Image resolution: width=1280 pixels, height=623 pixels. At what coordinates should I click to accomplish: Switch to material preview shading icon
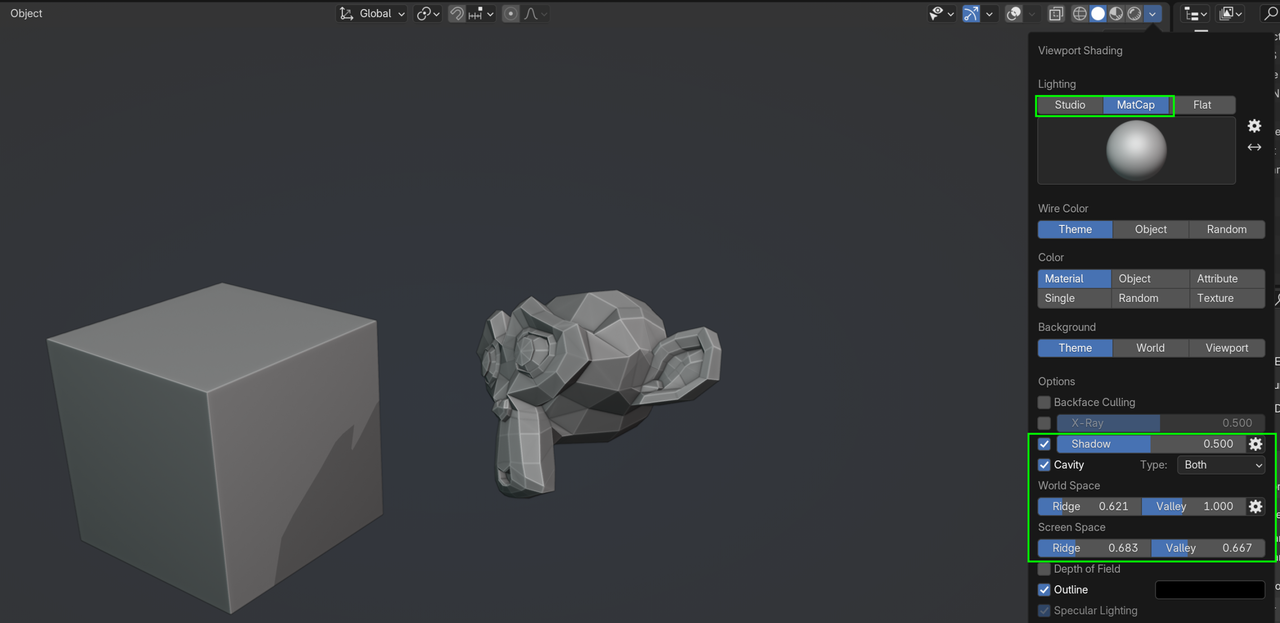(x=1116, y=14)
